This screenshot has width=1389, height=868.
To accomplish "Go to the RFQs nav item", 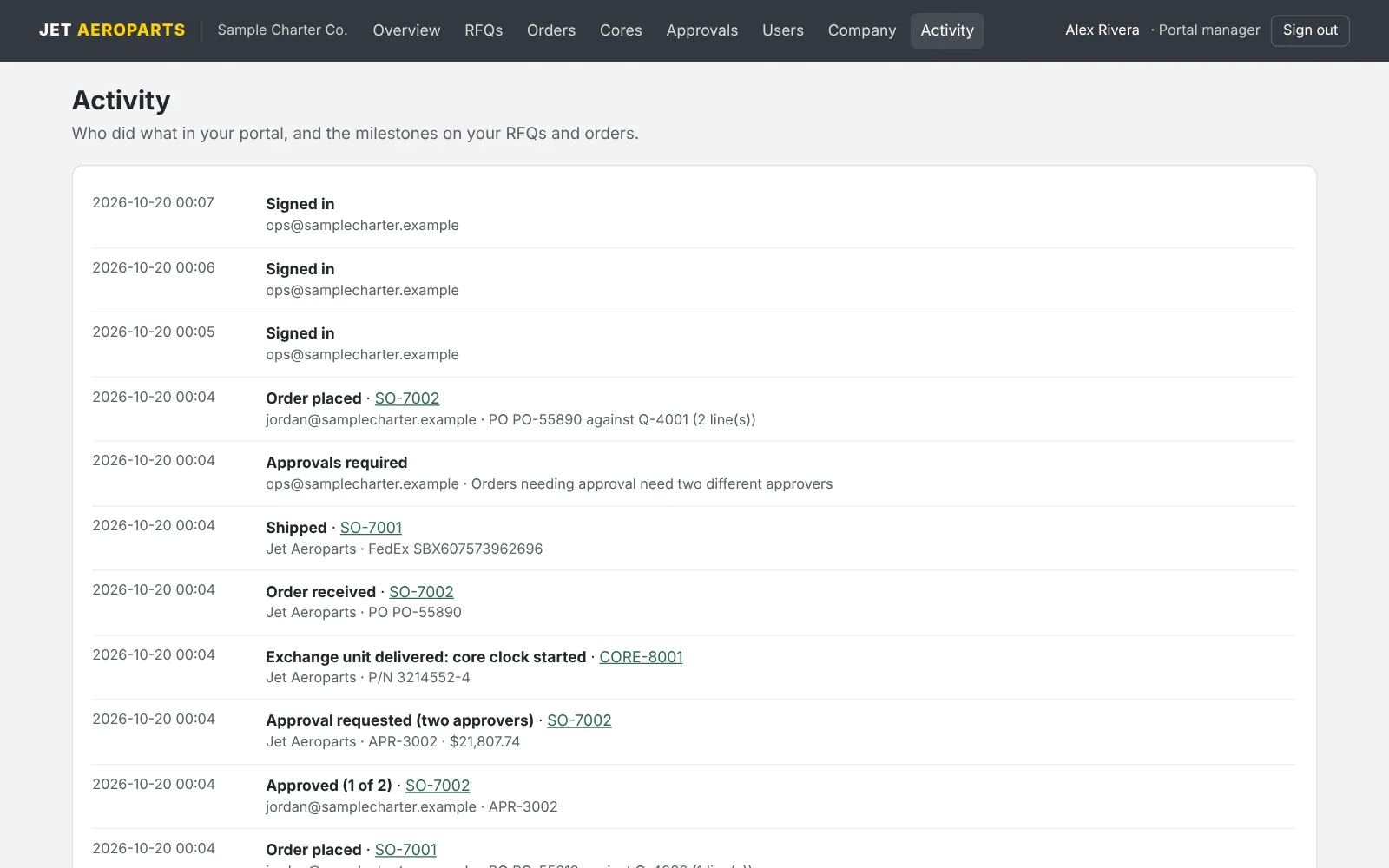I will point(484,30).
